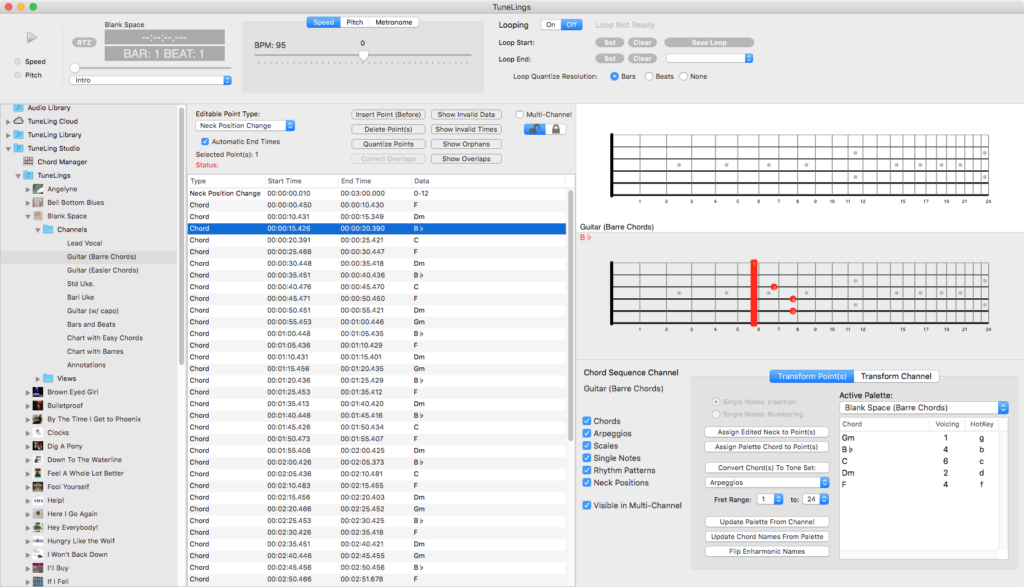Click the Blank Space album artwork
1024x587 pixels.
pyautogui.click(x=38, y=216)
